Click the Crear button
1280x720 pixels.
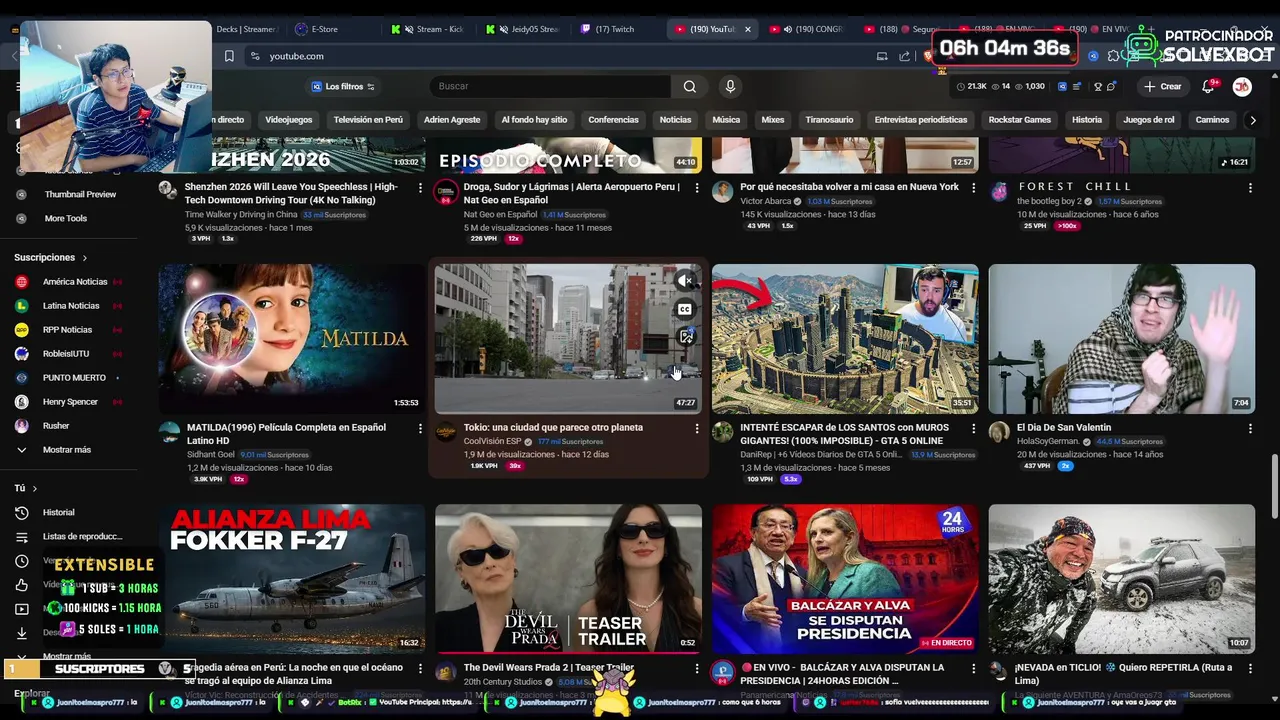click(1163, 86)
